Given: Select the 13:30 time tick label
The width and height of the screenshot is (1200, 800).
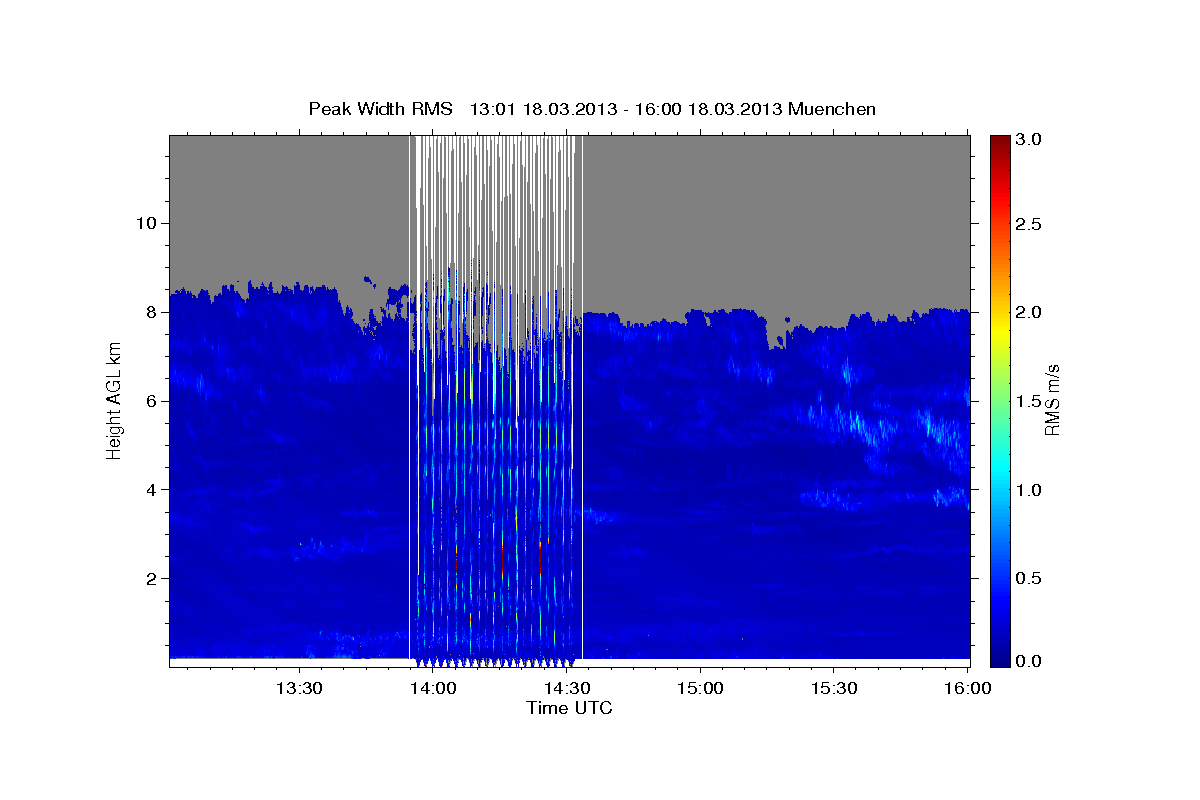Looking at the screenshot, I should pyautogui.click(x=298, y=689).
